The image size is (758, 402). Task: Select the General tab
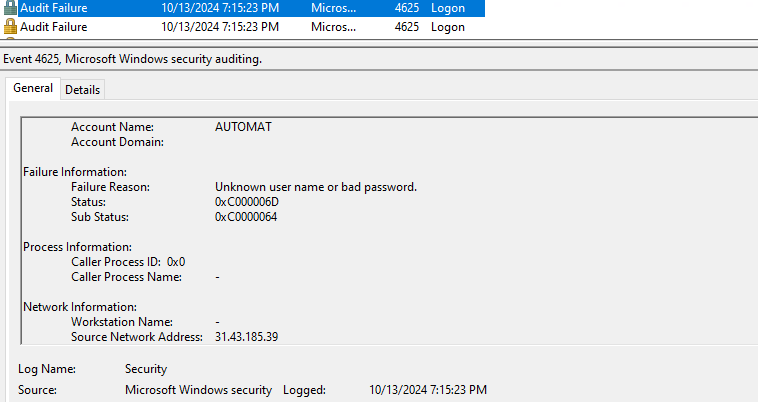click(33, 89)
